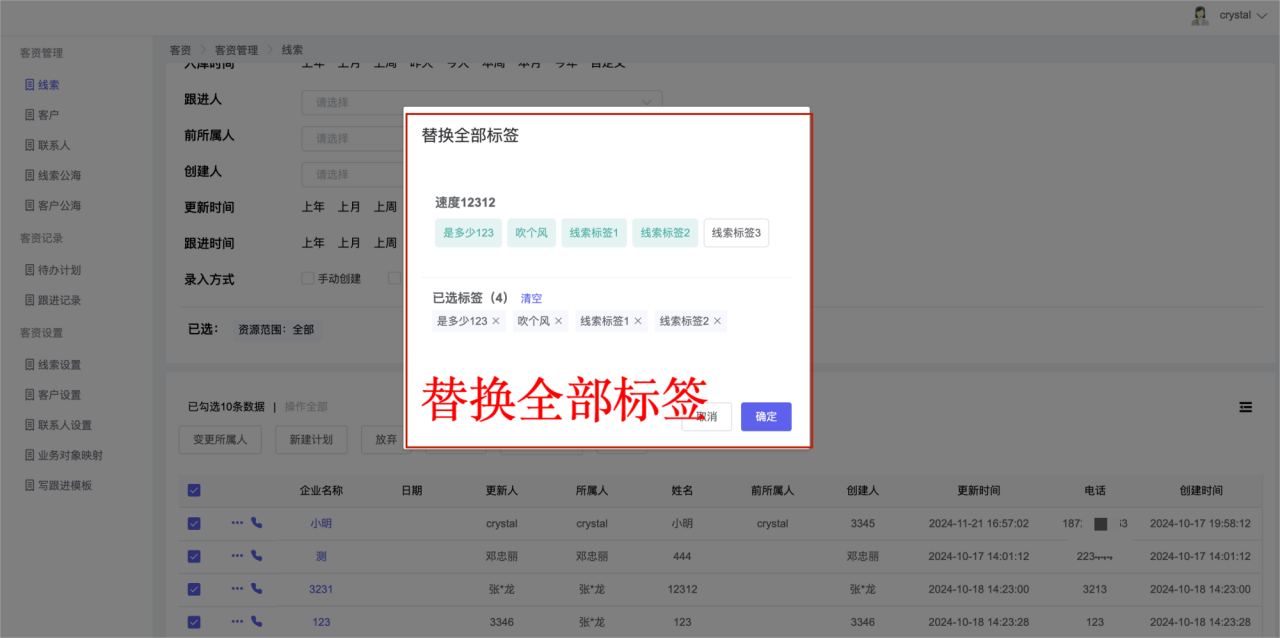The image size is (1280, 638).
Task: Click the 2024-11-21 16:57:02 update time cell
Action: coord(978,523)
